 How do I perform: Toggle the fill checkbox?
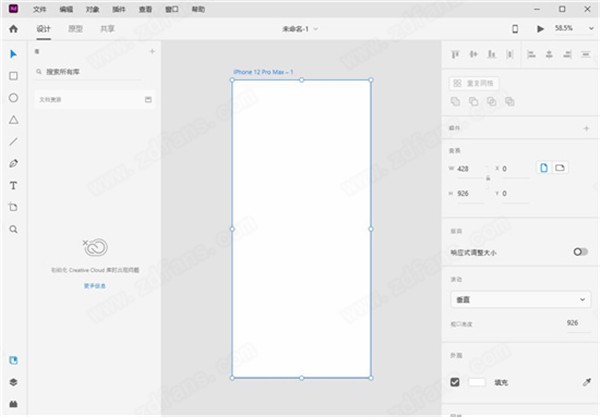click(455, 382)
